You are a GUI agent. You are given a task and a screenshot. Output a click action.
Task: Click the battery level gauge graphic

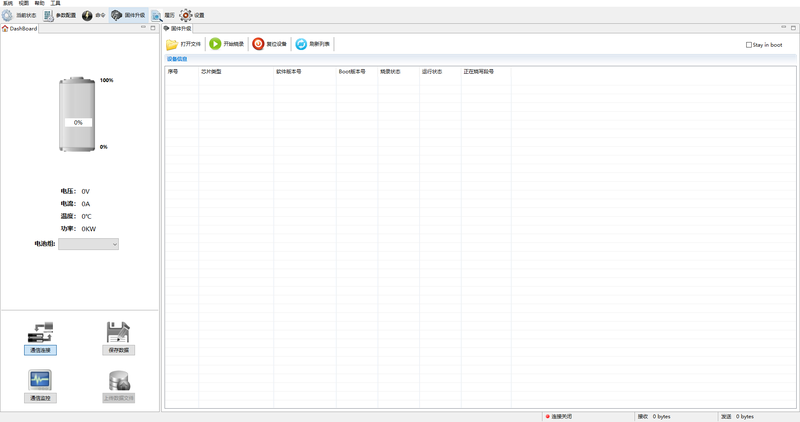coord(77,115)
